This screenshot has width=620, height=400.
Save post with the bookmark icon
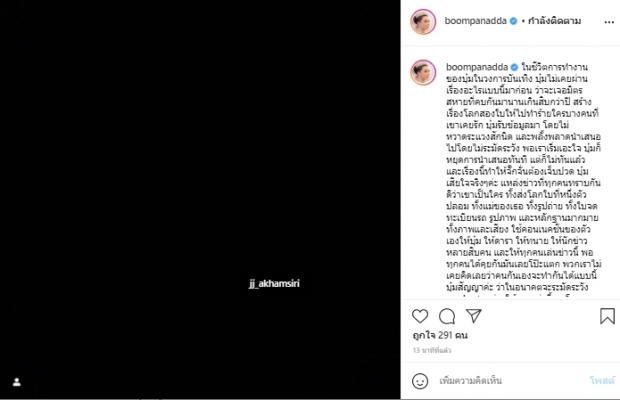[x=607, y=316]
